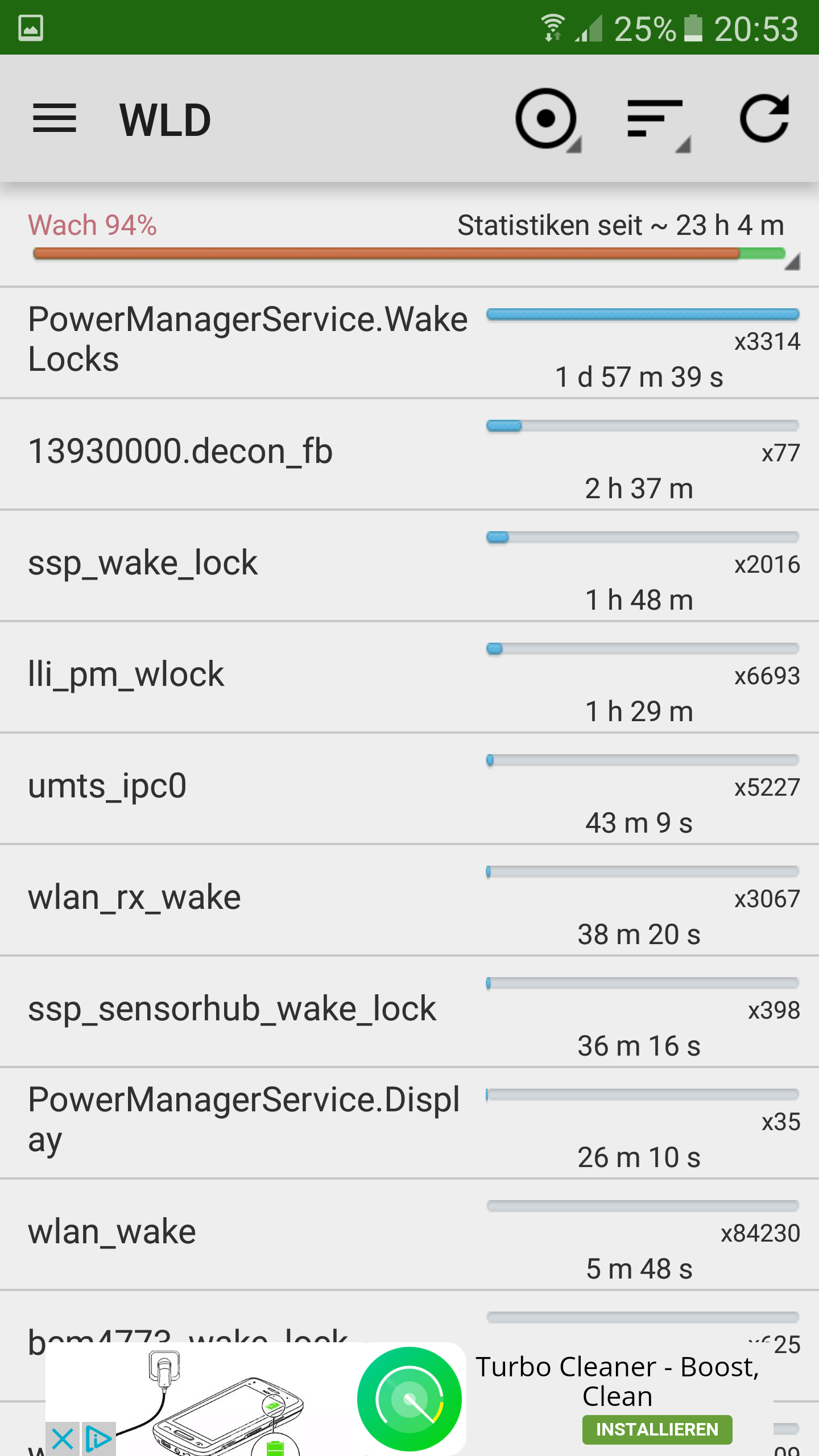819x1456 pixels.
Task: Tap the lli_pm_wlock entry
Action: point(409,676)
